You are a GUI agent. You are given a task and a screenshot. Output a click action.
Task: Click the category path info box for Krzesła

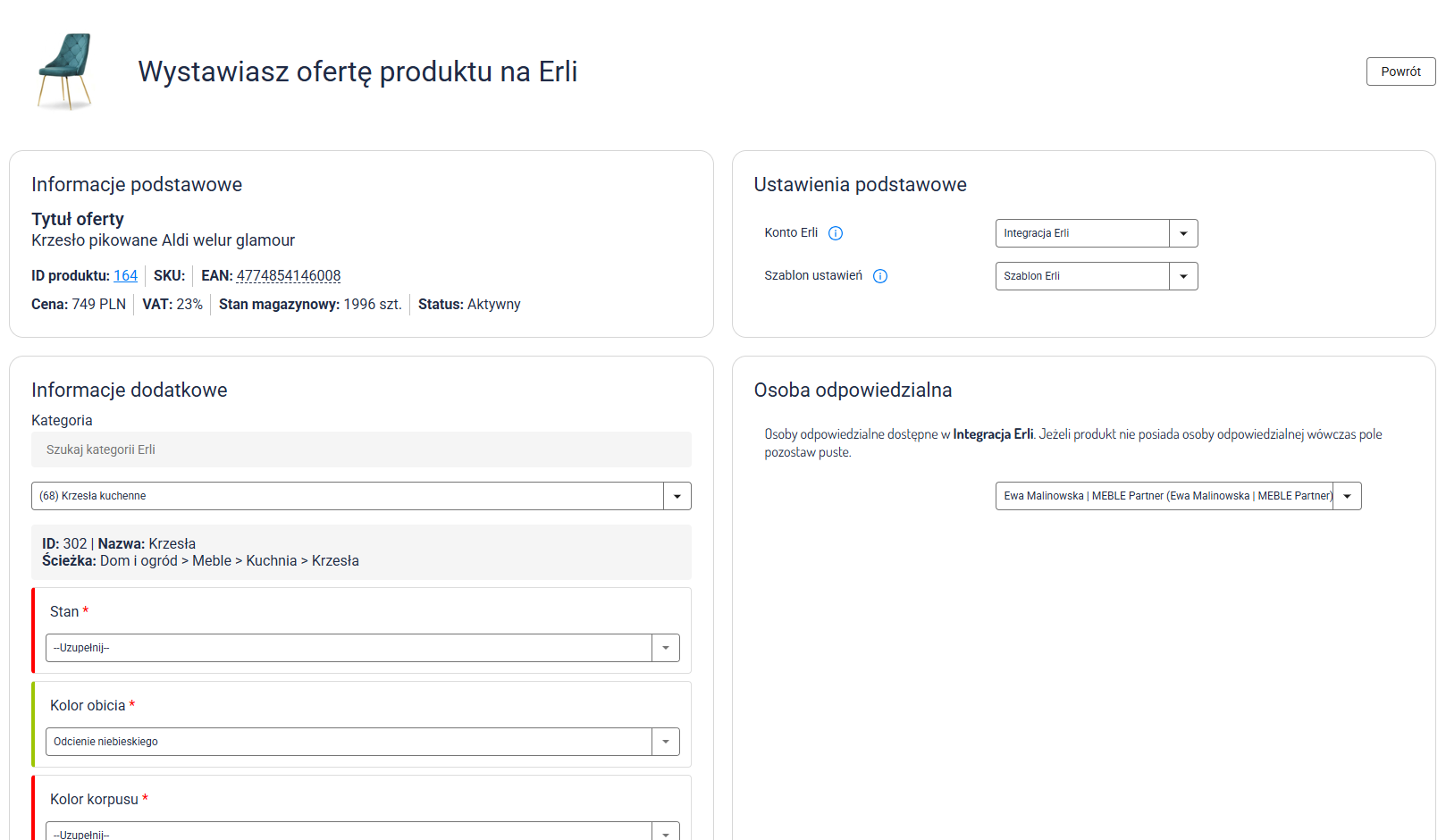coord(361,552)
